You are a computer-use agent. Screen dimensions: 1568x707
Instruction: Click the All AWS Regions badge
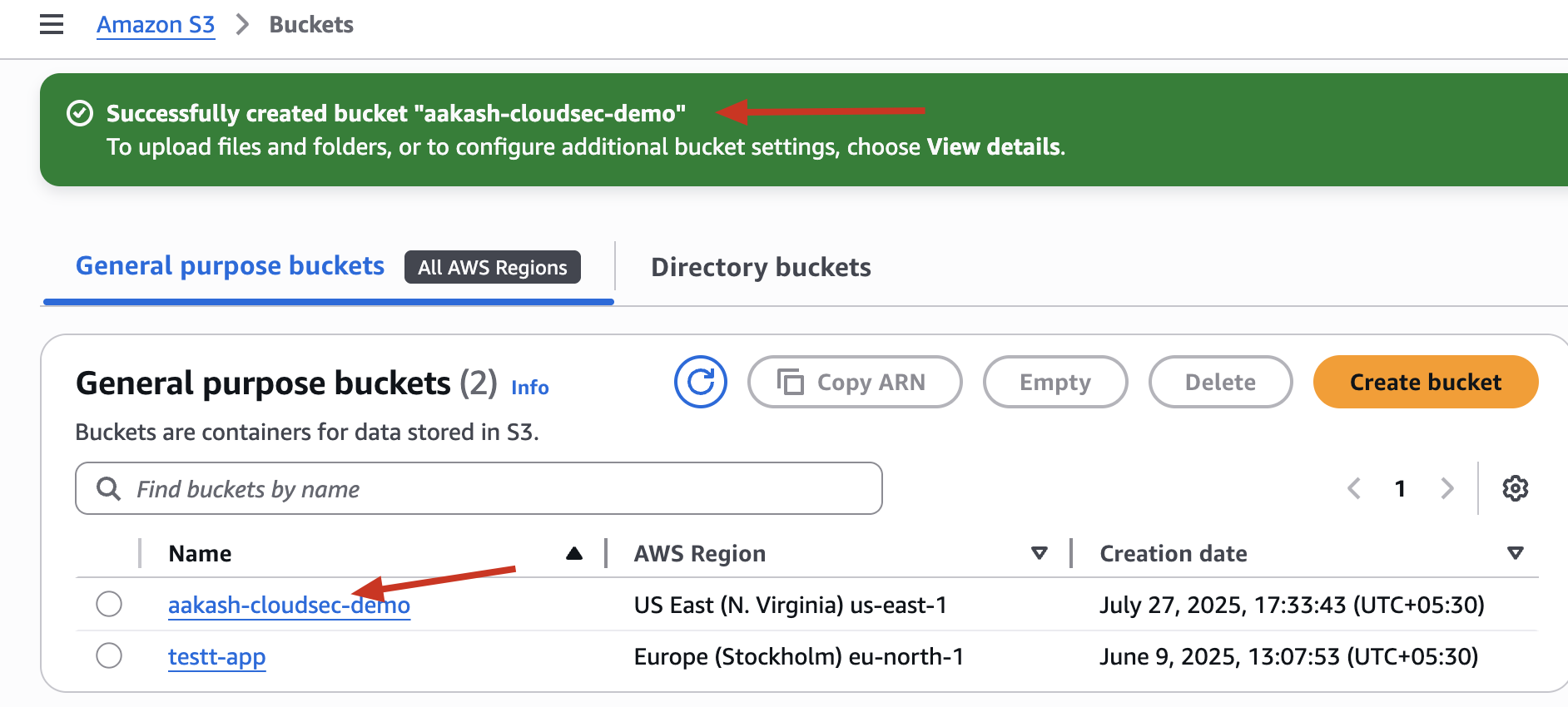(x=493, y=267)
